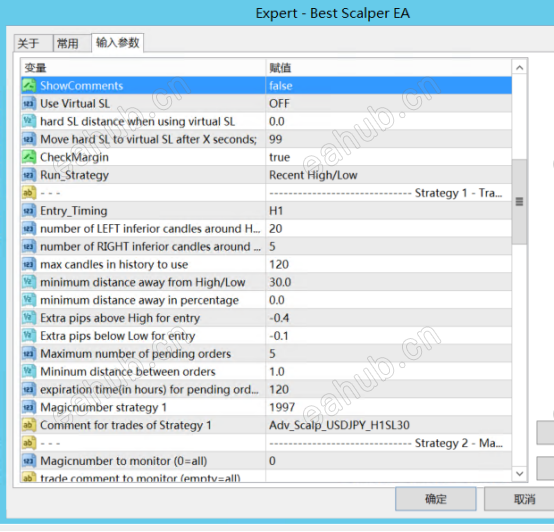Click the Strategy 2 separator value text
The image size is (554, 532).
pos(385,443)
